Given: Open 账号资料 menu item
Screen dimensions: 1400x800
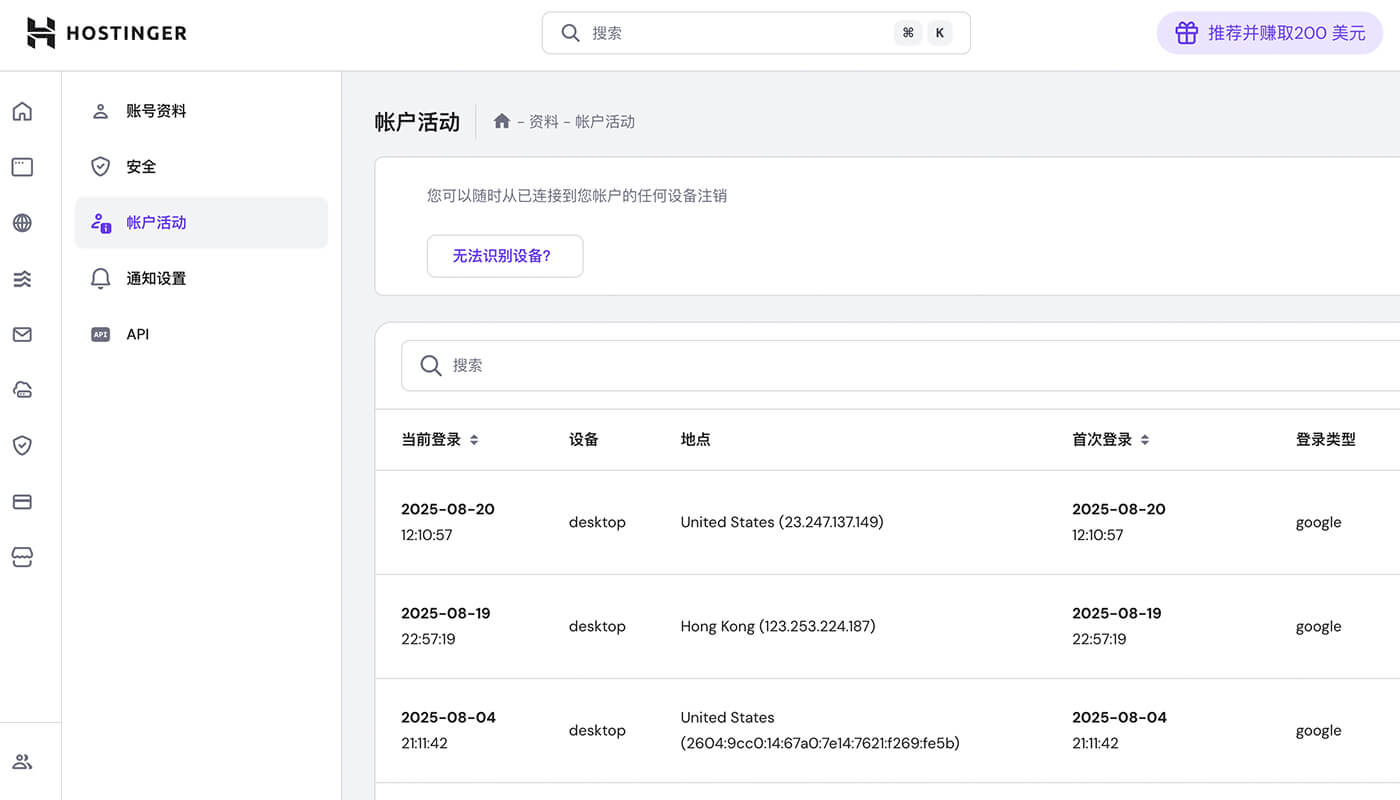Looking at the screenshot, I should point(201,111).
